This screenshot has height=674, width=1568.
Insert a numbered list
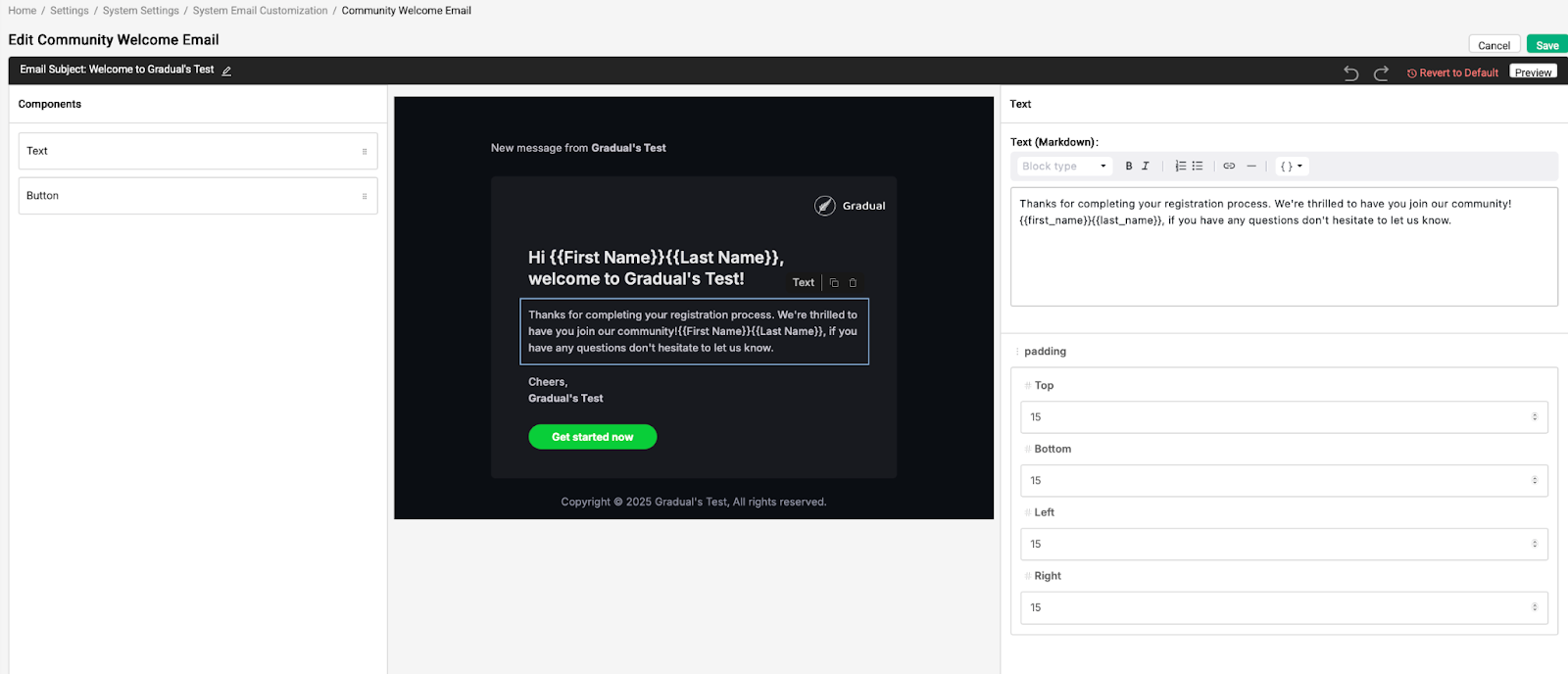pyautogui.click(x=1181, y=167)
